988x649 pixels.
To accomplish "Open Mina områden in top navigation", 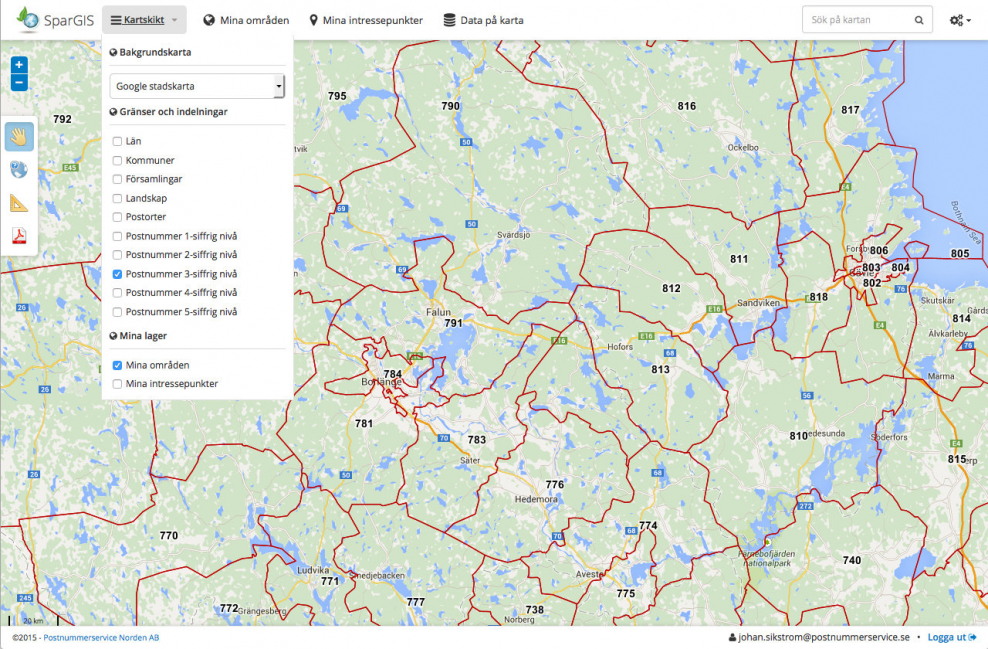I will click(x=246, y=20).
